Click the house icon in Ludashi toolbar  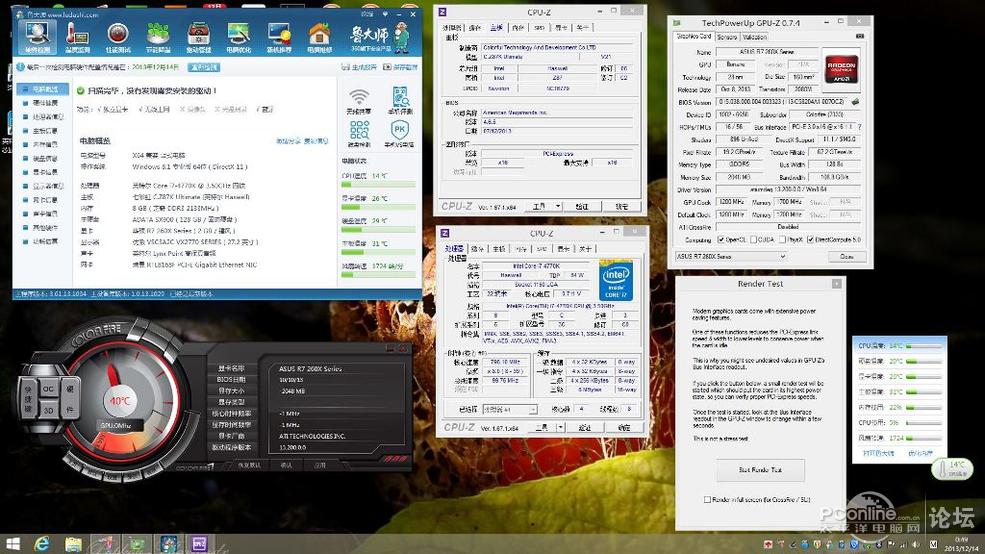319,36
